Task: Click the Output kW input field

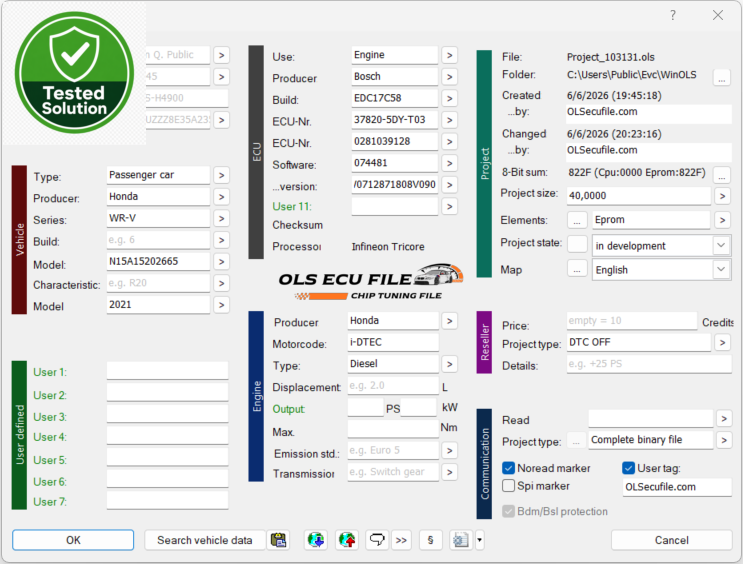Action: [x=418, y=408]
